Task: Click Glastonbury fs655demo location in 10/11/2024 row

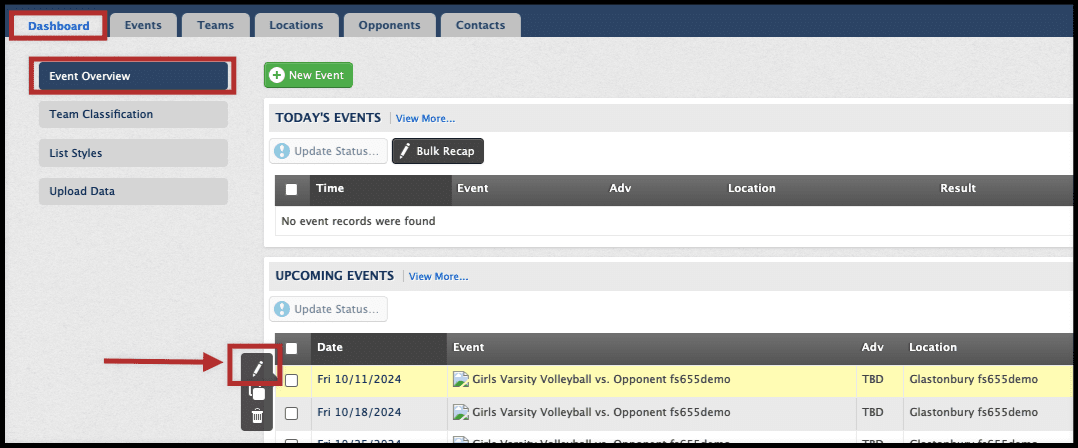Action: [x=974, y=379]
